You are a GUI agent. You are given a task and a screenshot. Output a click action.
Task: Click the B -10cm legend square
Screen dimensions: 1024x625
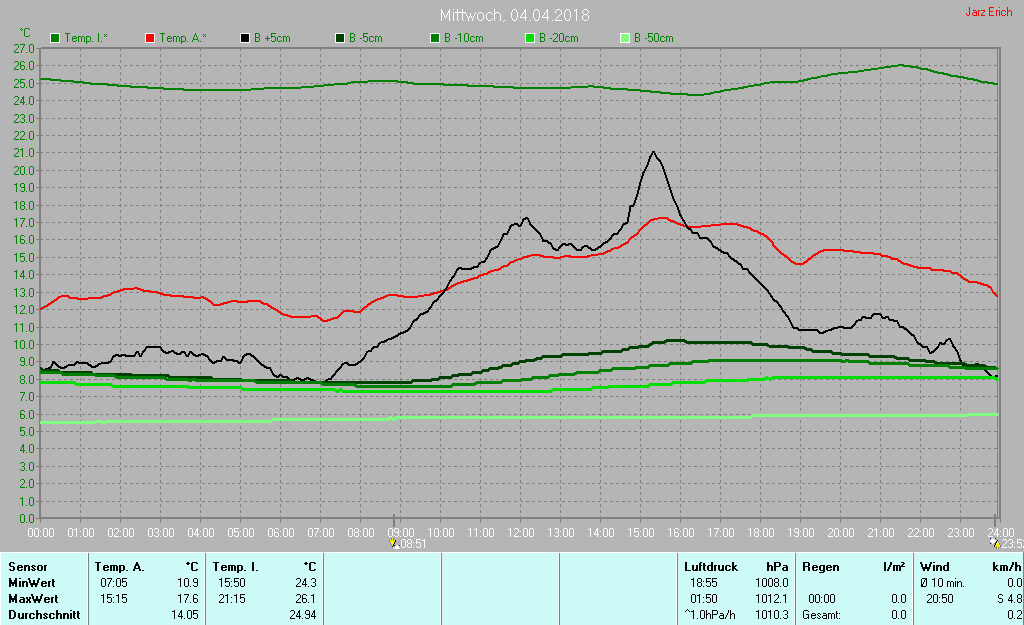[435, 38]
